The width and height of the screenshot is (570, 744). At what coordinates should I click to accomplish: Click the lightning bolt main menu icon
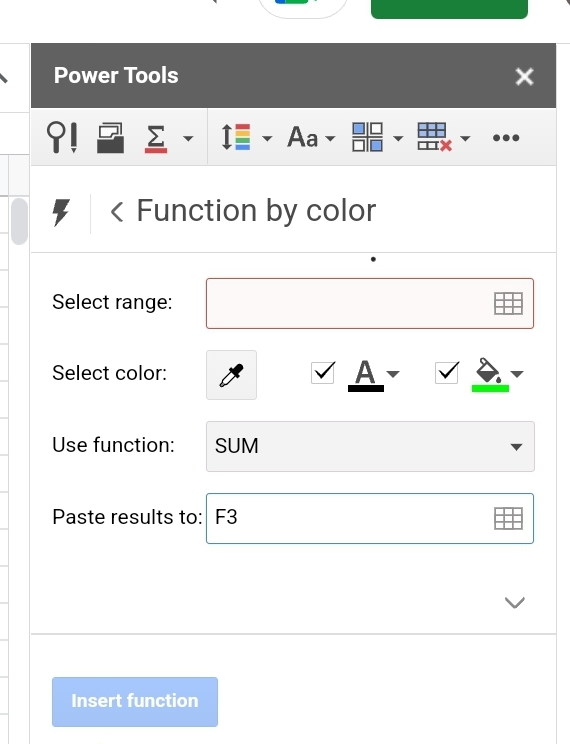[61, 212]
